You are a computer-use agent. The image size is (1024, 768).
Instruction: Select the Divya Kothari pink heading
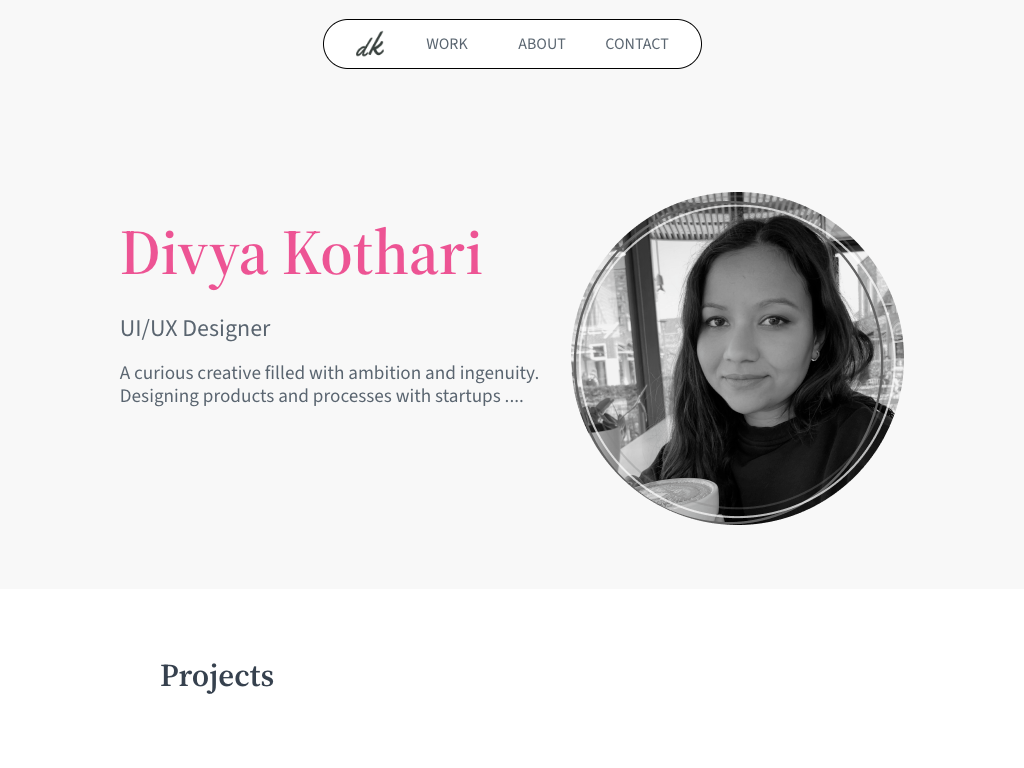(x=301, y=255)
